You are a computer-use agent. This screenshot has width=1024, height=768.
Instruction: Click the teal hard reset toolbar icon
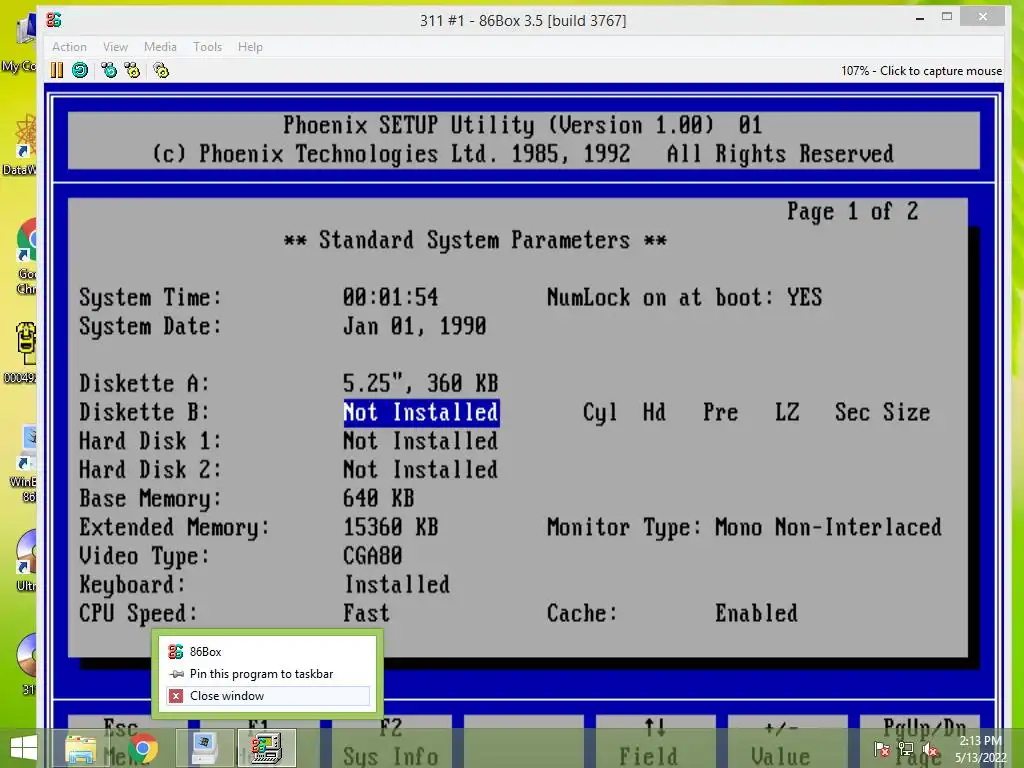click(x=80, y=70)
